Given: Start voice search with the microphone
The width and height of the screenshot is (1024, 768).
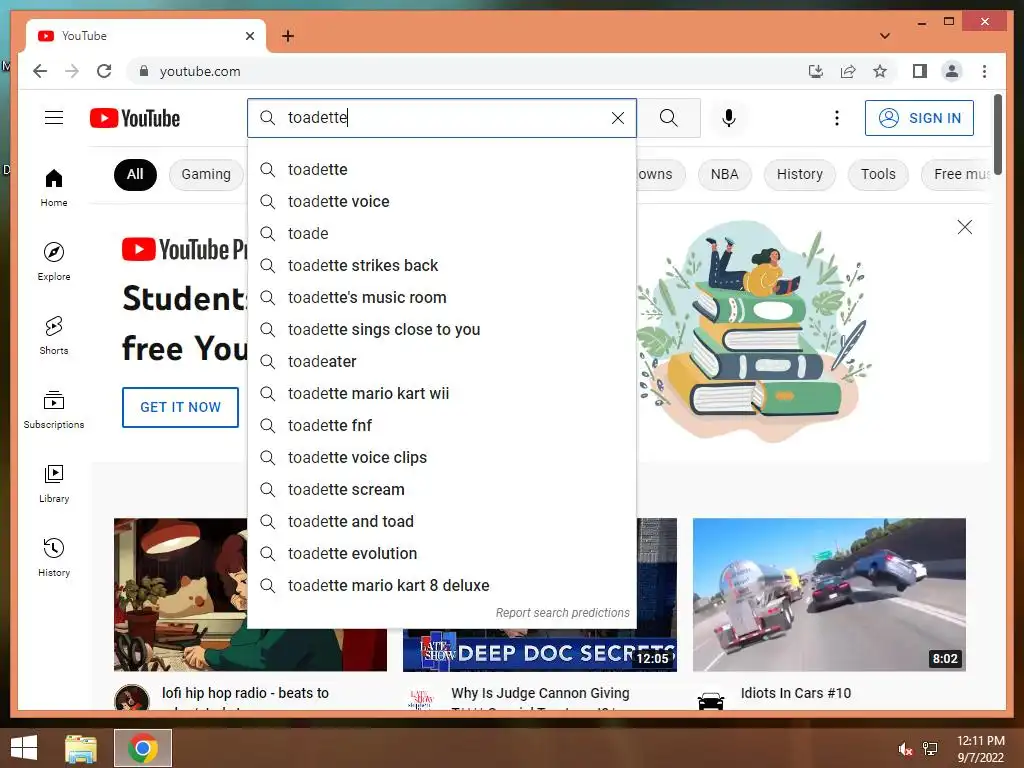Looking at the screenshot, I should pyautogui.click(x=729, y=118).
